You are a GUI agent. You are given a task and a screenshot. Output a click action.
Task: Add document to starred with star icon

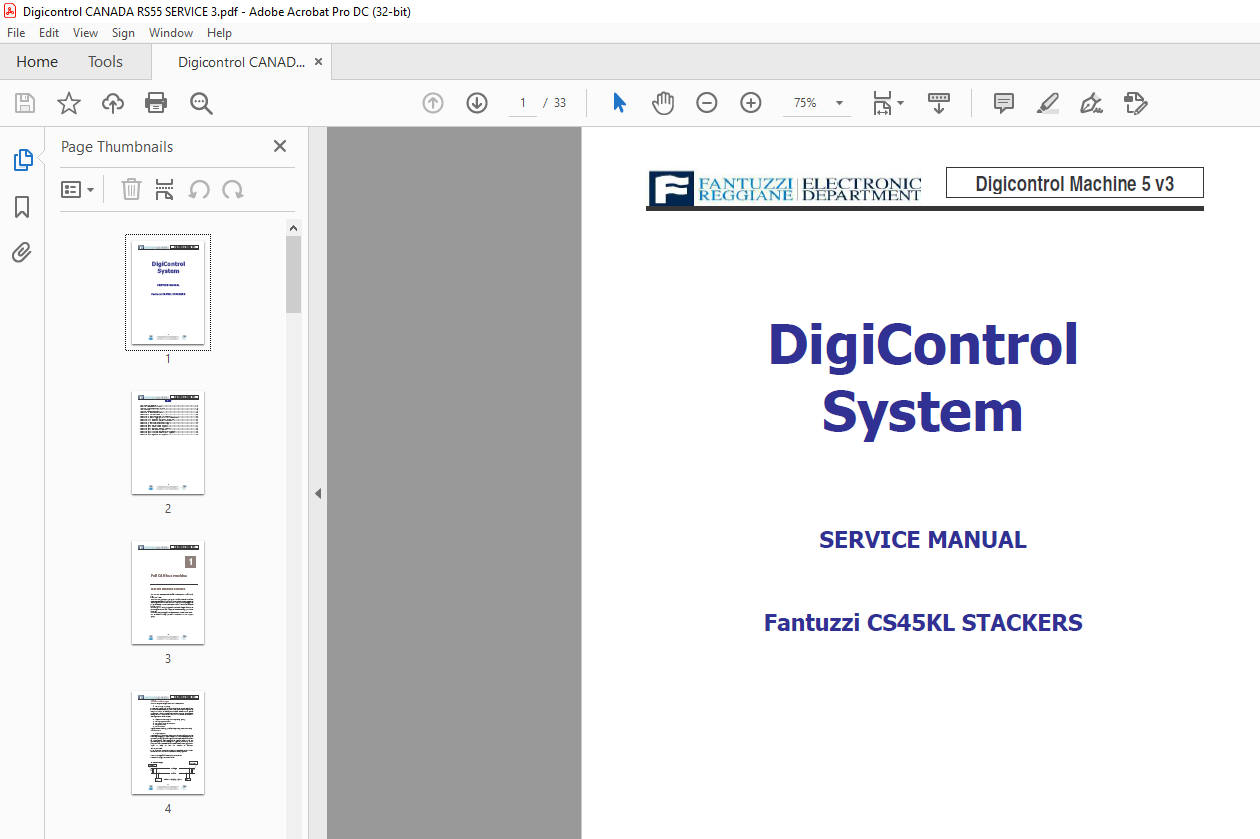(69, 103)
